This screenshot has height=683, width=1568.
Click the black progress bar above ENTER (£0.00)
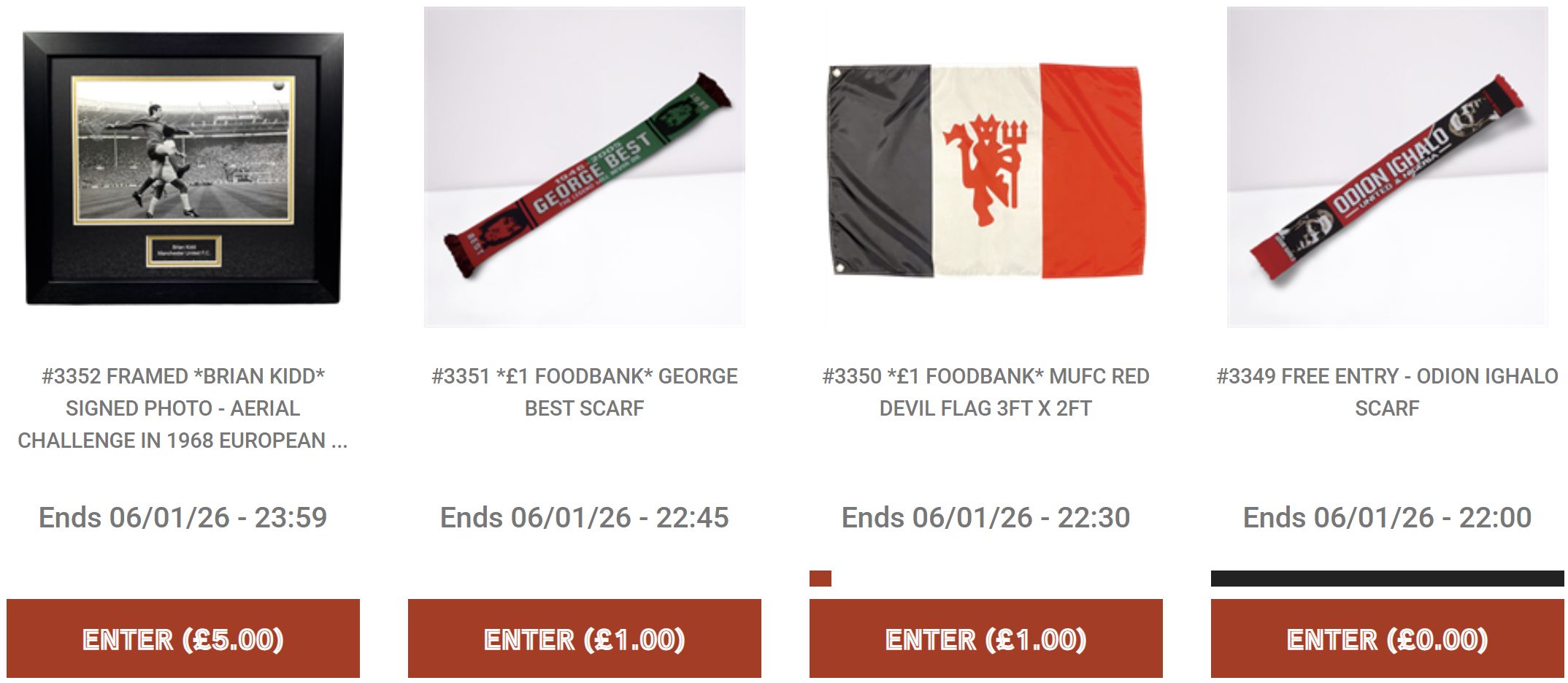tap(1387, 579)
